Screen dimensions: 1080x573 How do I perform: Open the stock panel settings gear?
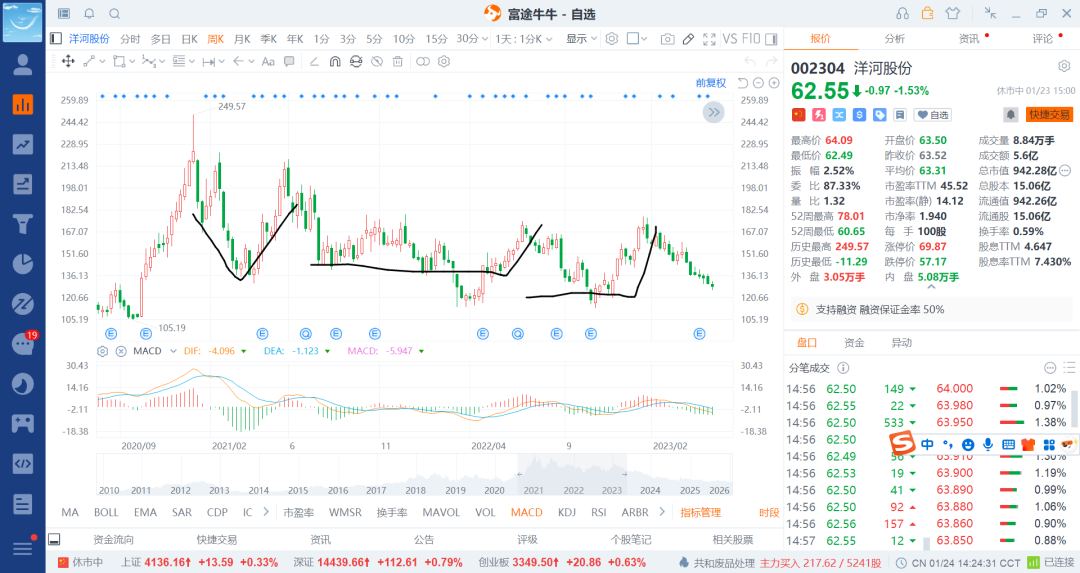pyautogui.click(x=1064, y=66)
